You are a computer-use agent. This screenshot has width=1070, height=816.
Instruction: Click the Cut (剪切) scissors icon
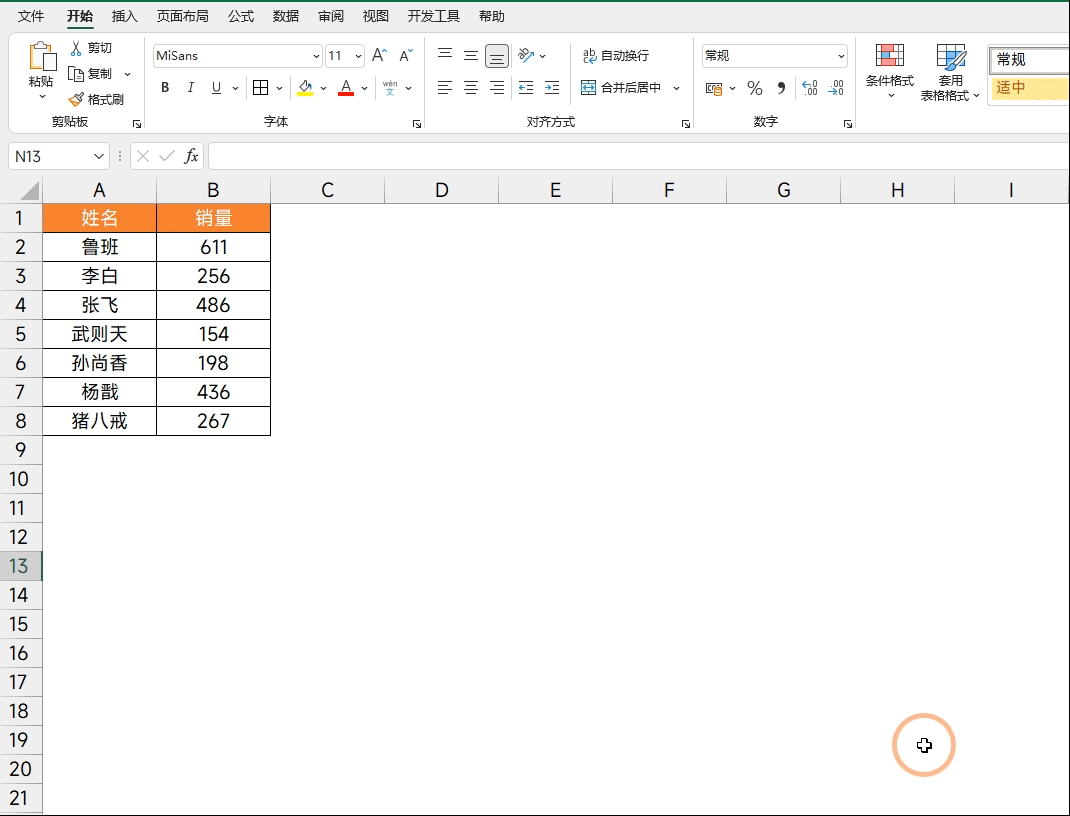coord(76,48)
